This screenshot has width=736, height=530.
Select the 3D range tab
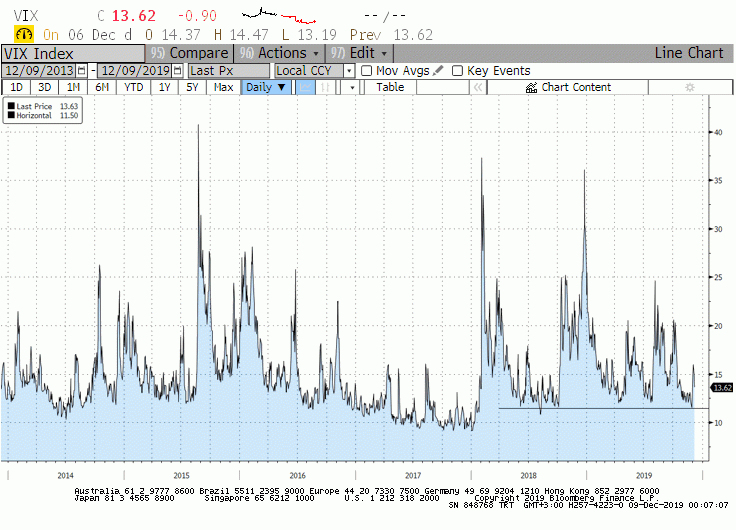(45, 87)
